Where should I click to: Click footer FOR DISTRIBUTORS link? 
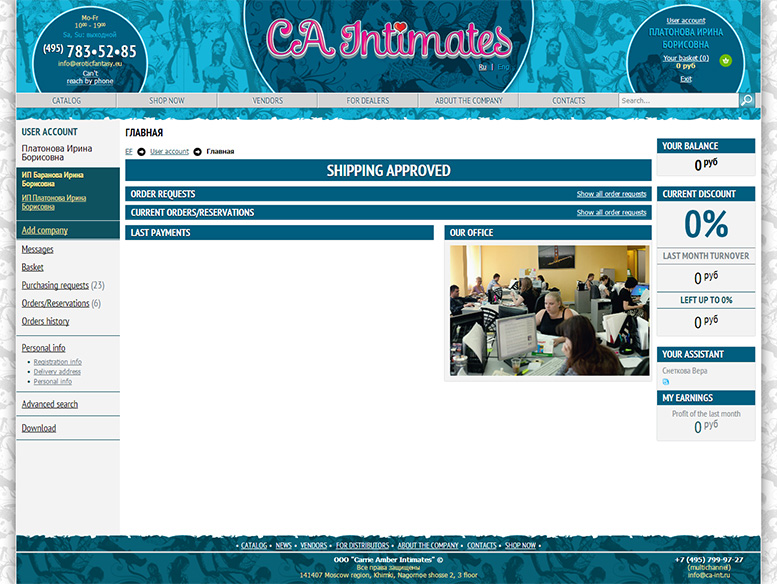click(362, 545)
